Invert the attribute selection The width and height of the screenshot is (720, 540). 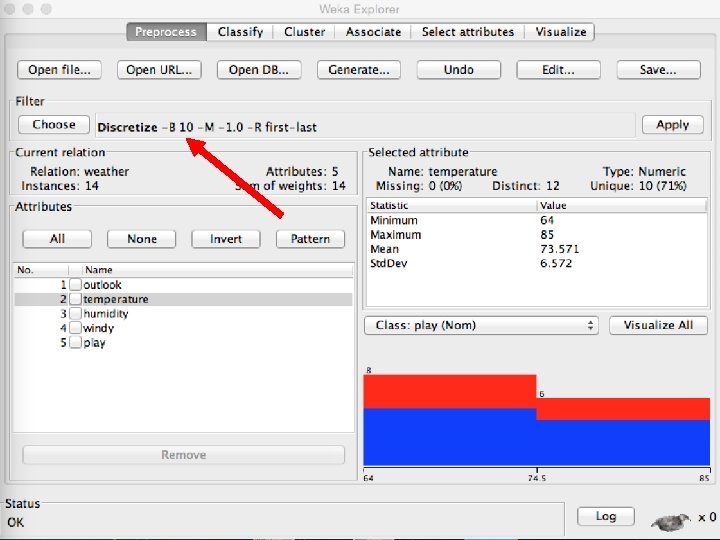225,239
